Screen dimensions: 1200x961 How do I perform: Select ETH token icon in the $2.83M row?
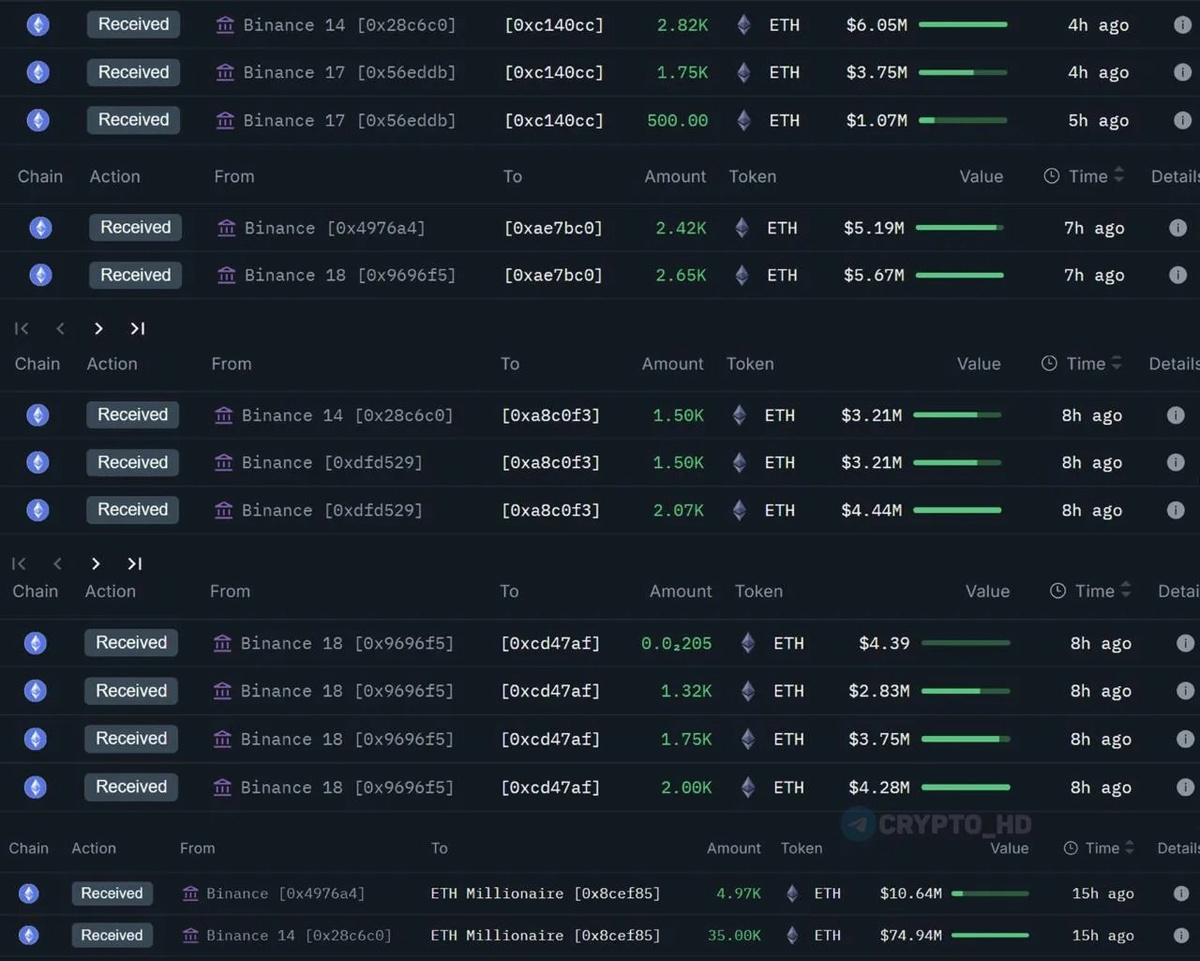click(x=748, y=691)
